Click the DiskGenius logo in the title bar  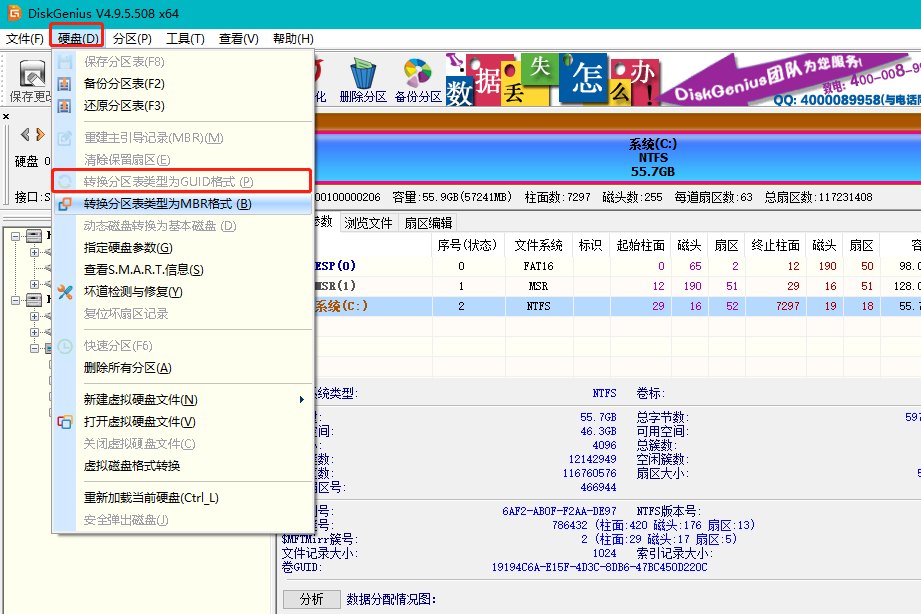[x=13, y=12]
